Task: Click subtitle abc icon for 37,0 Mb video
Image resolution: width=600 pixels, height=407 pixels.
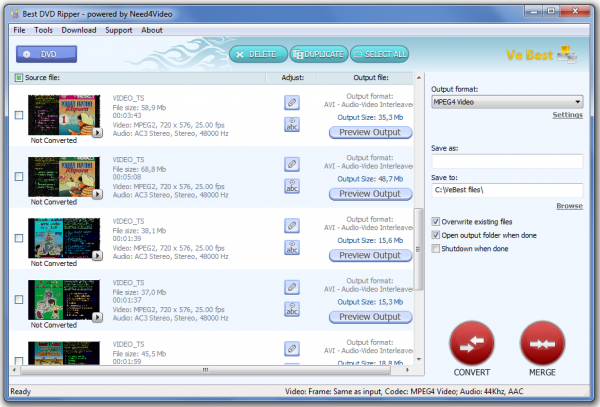Action: point(292,309)
